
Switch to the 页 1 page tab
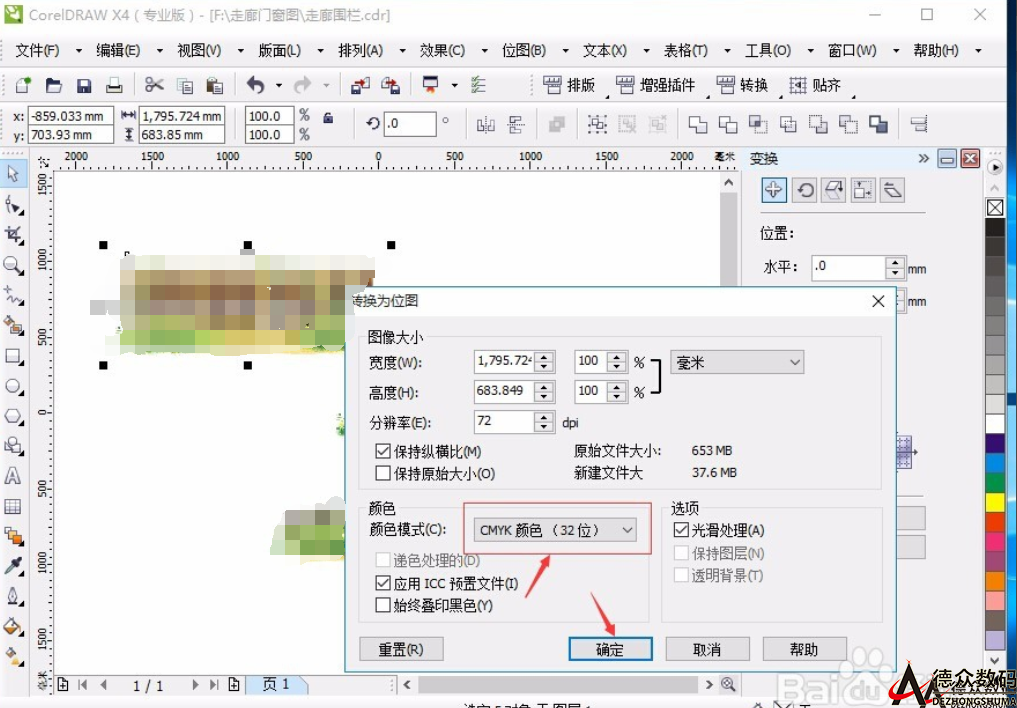pyautogui.click(x=276, y=684)
